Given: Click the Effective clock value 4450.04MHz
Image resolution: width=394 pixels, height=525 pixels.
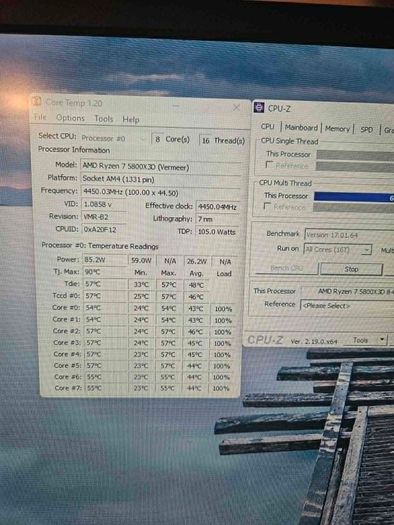Looking at the screenshot, I should pyautogui.click(x=218, y=207).
